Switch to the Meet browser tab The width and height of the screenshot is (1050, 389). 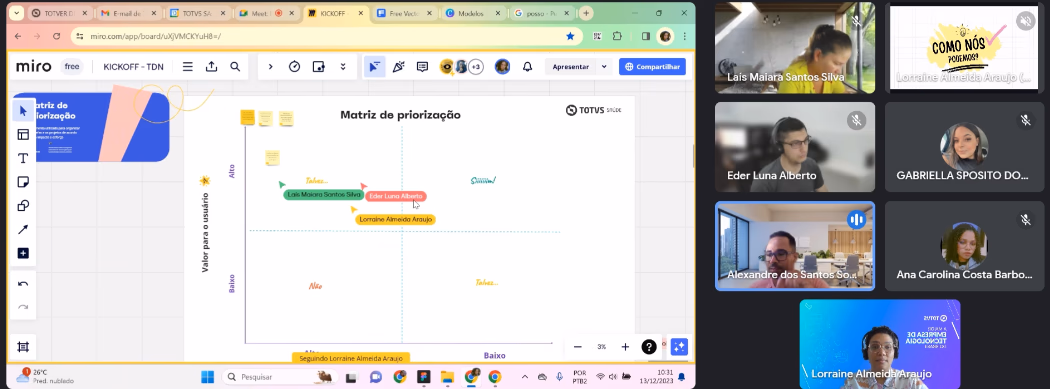point(267,13)
